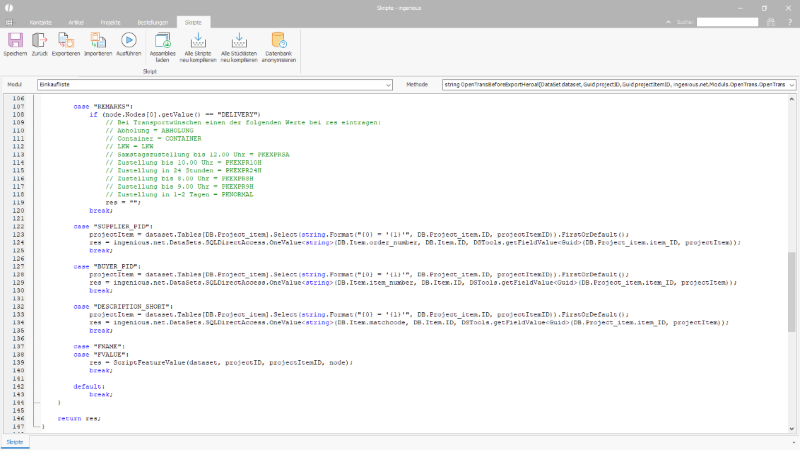The width and height of the screenshot is (800, 450).
Task: Anonymize the database (Datenbank anonymisieren)
Action: [279, 47]
